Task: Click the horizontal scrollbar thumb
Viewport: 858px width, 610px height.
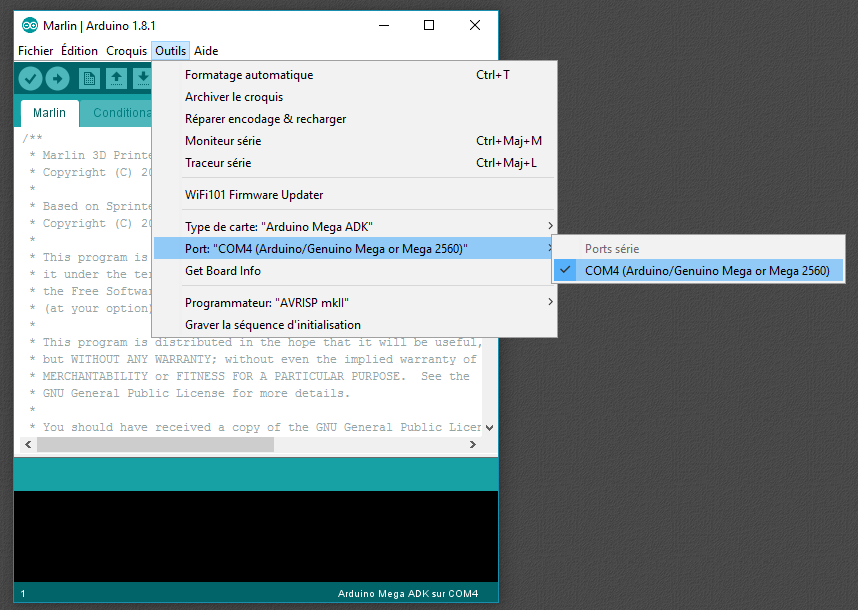Action: click(155, 444)
